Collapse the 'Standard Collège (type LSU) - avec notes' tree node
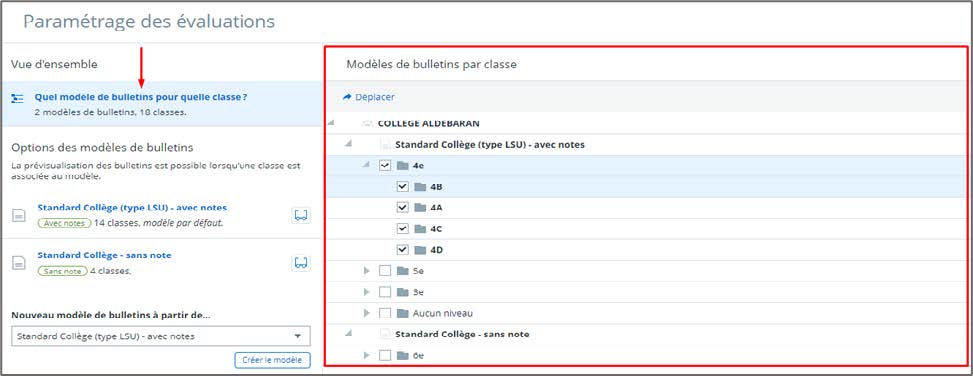The width and height of the screenshot is (973, 376). pyautogui.click(x=349, y=143)
